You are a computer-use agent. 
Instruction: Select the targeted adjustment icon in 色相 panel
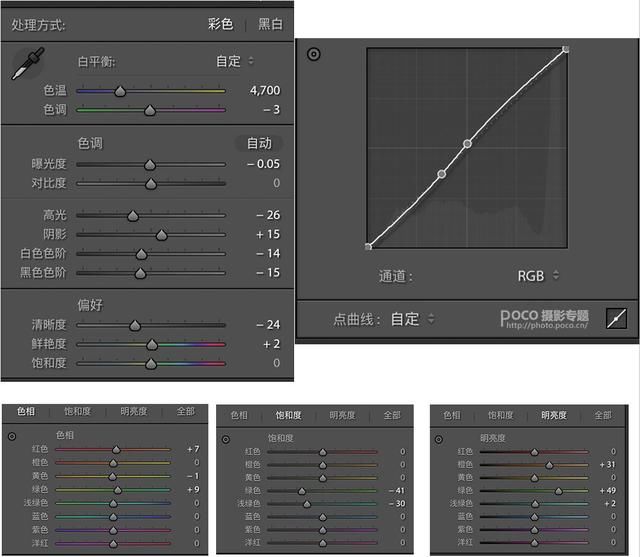12,436
